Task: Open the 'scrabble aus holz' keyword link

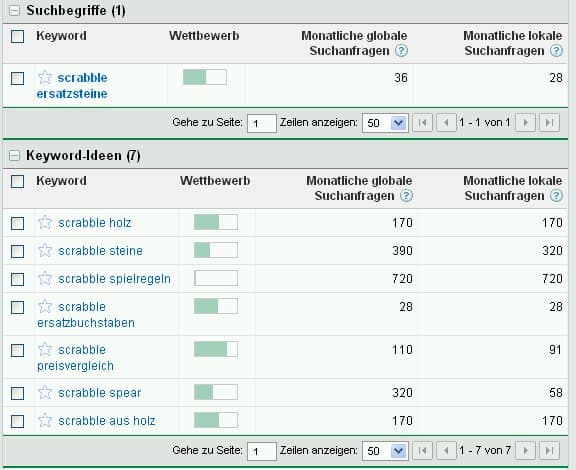Action: (107, 421)
